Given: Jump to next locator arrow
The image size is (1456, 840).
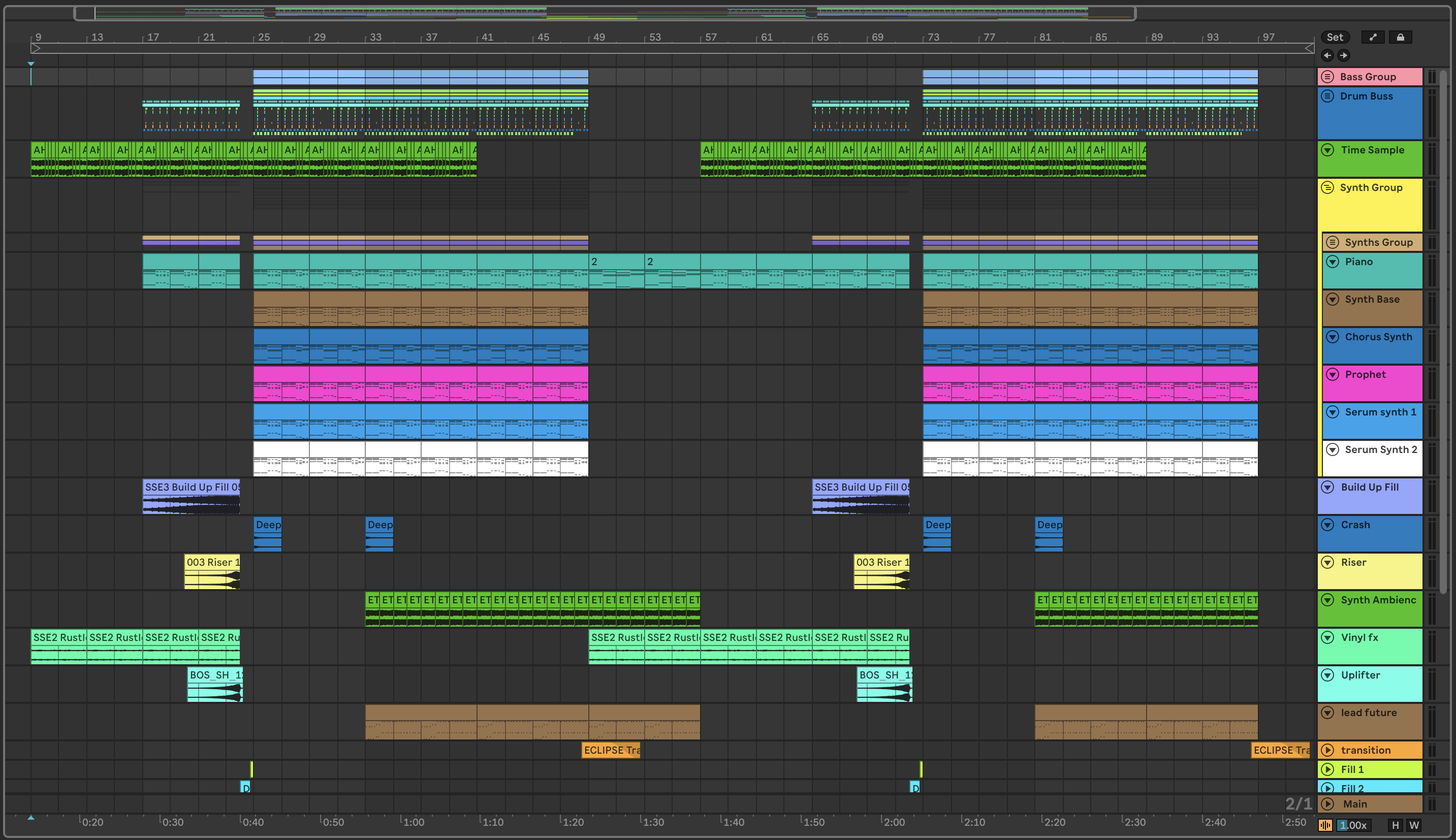Looking at the screenshot, I should click(1343, 55).
